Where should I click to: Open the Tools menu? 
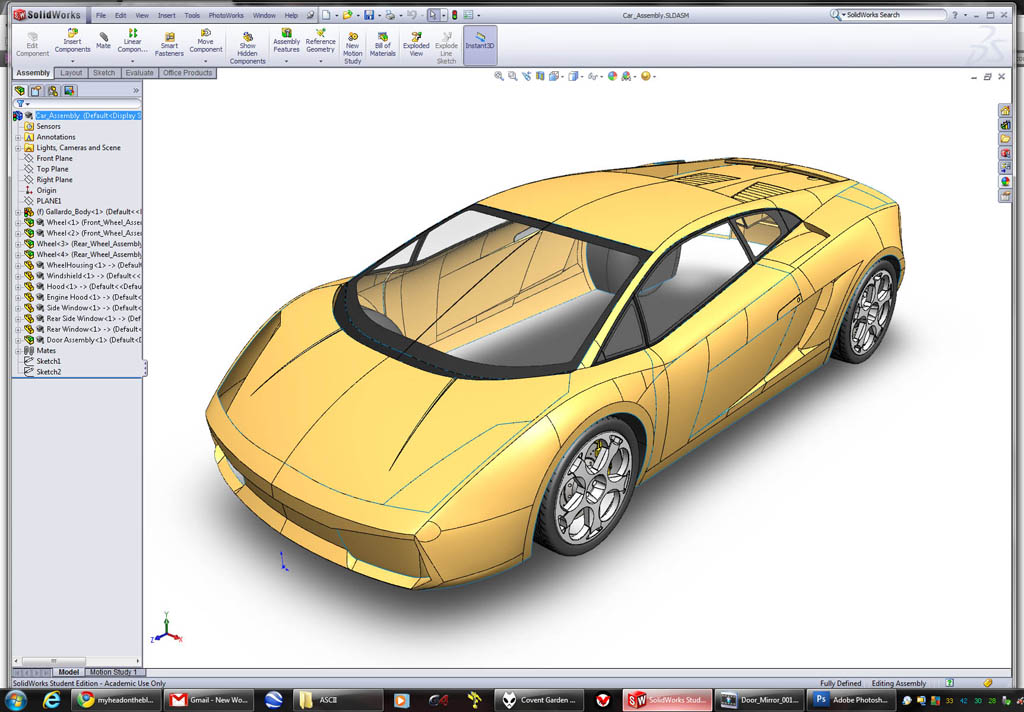[x=192, y=15]
